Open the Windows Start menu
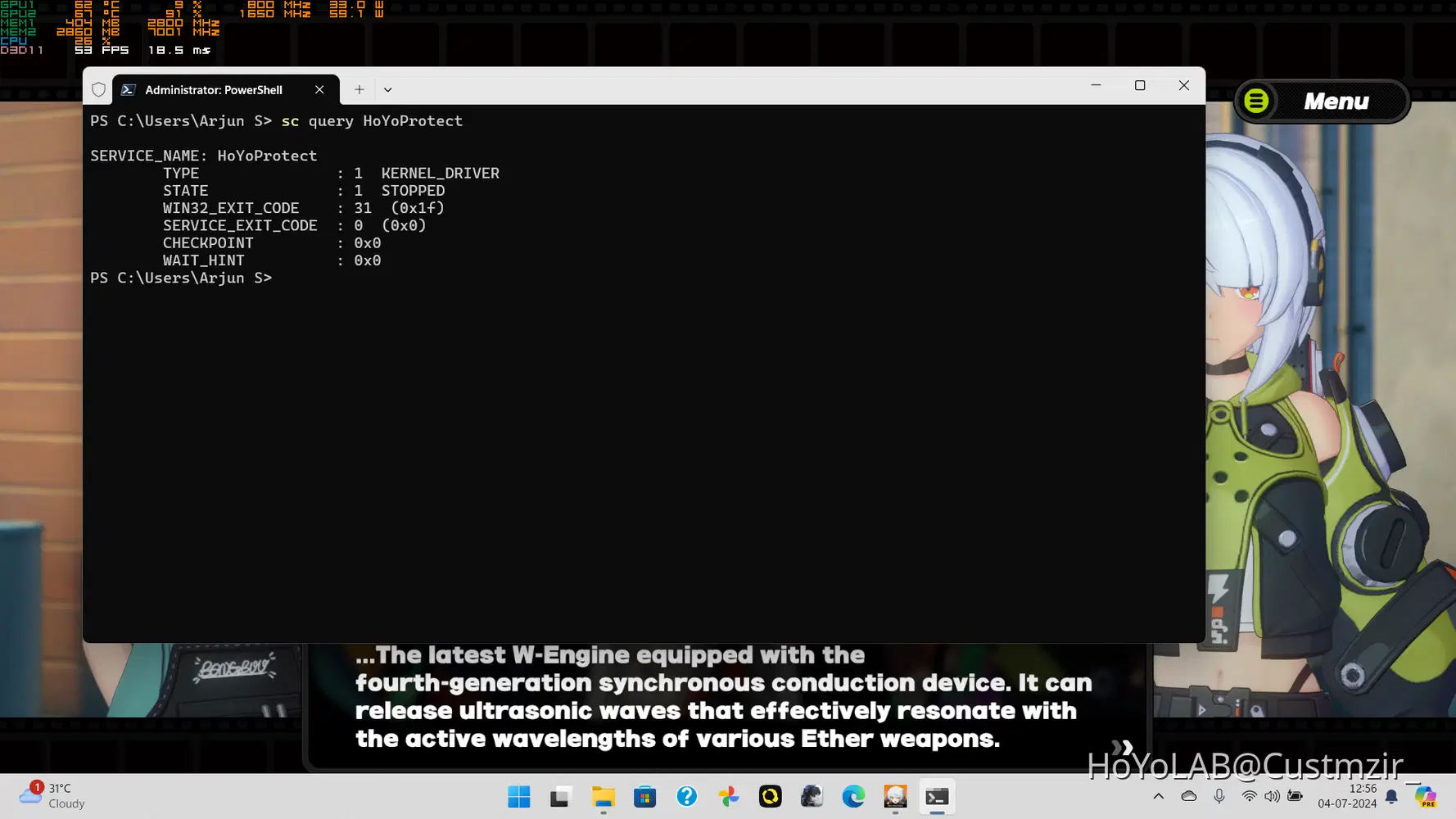Screen dimensions: 1456x819 [519, 797]
